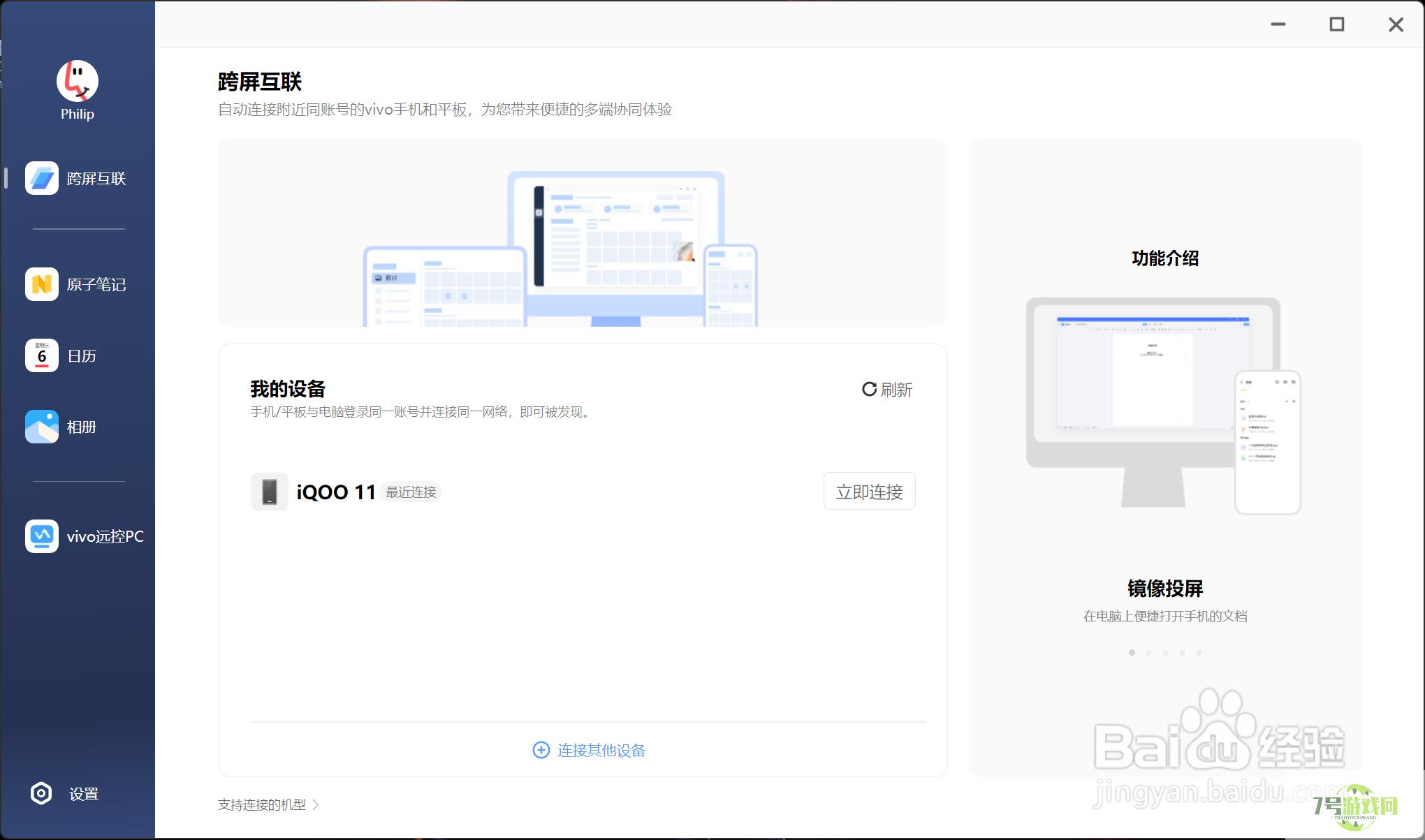Open the 支持连接的机型 link
Screen dimensions: 1425x840
[262, 804]
